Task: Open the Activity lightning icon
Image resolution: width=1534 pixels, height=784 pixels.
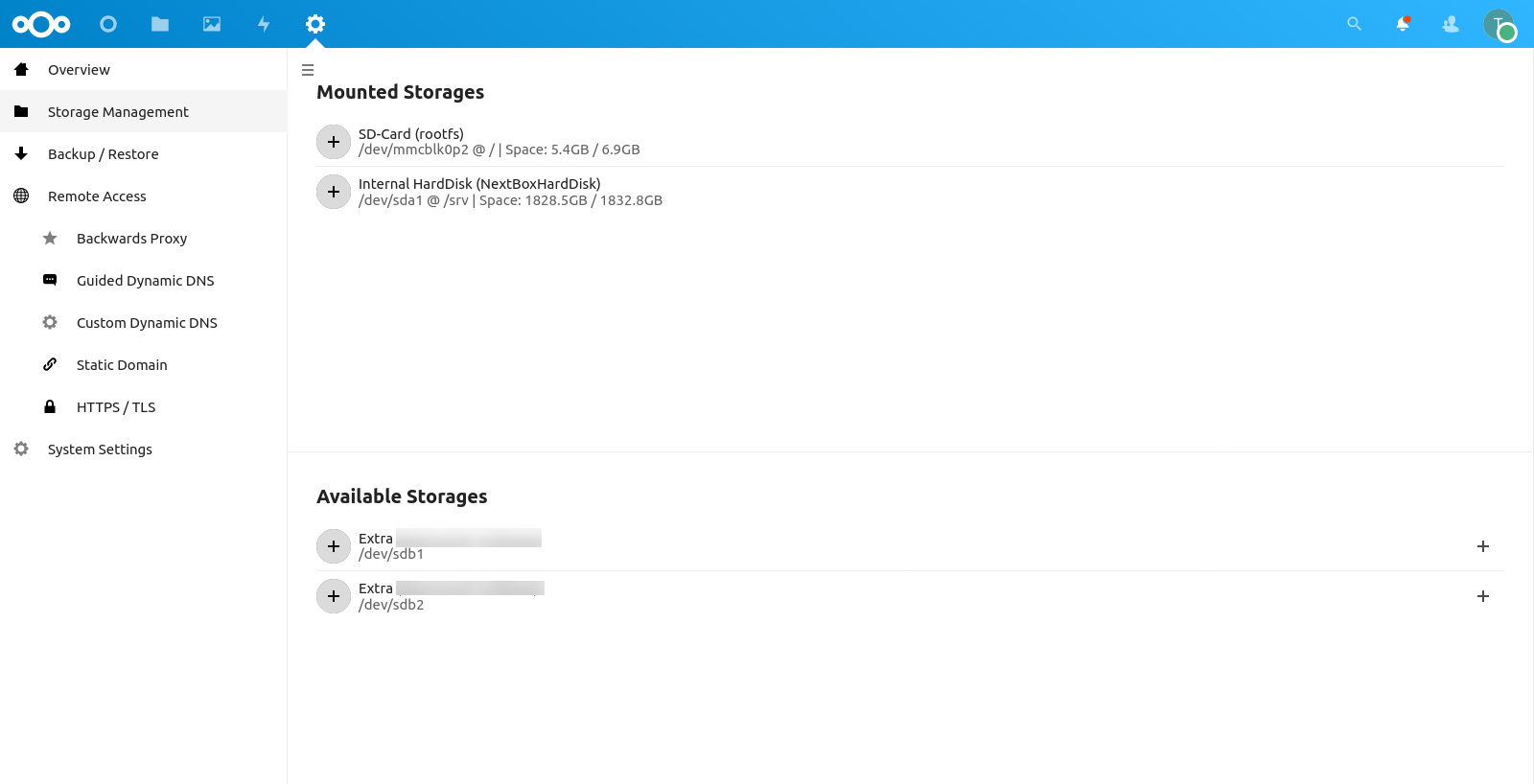Action: [x=264, y=24]
